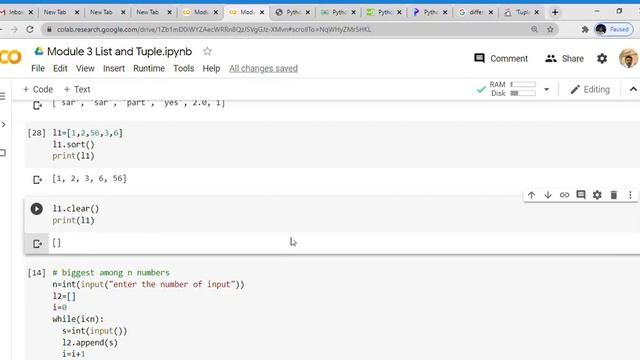Go to the Colab home logo
This screenshot has height=360, width=640.
pos(11,57)
